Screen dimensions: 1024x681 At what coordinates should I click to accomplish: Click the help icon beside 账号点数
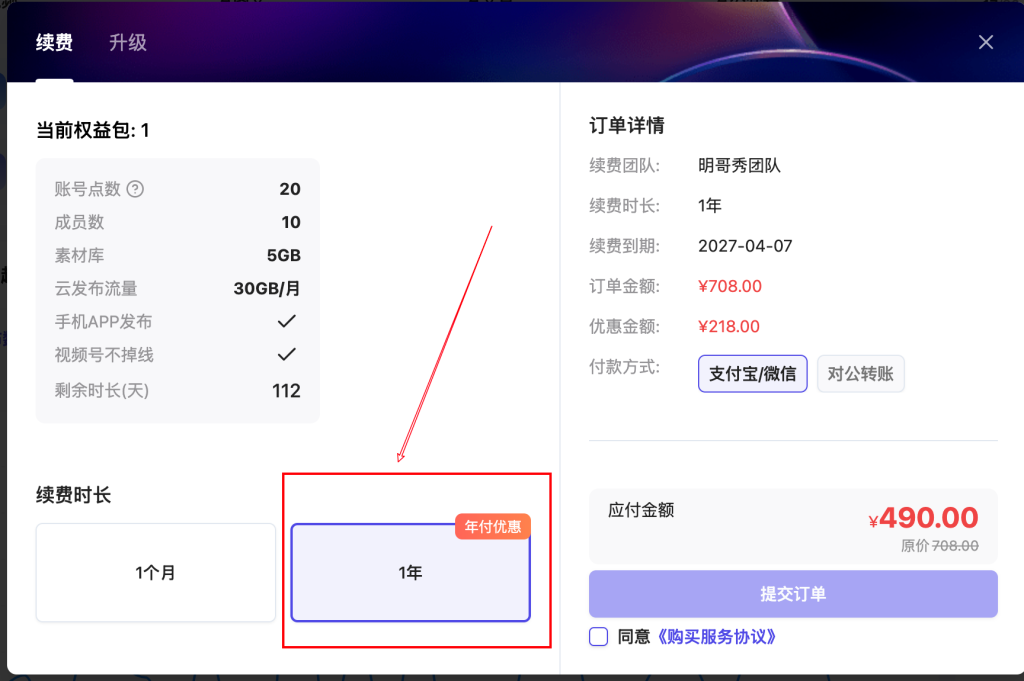click(136, 189)
